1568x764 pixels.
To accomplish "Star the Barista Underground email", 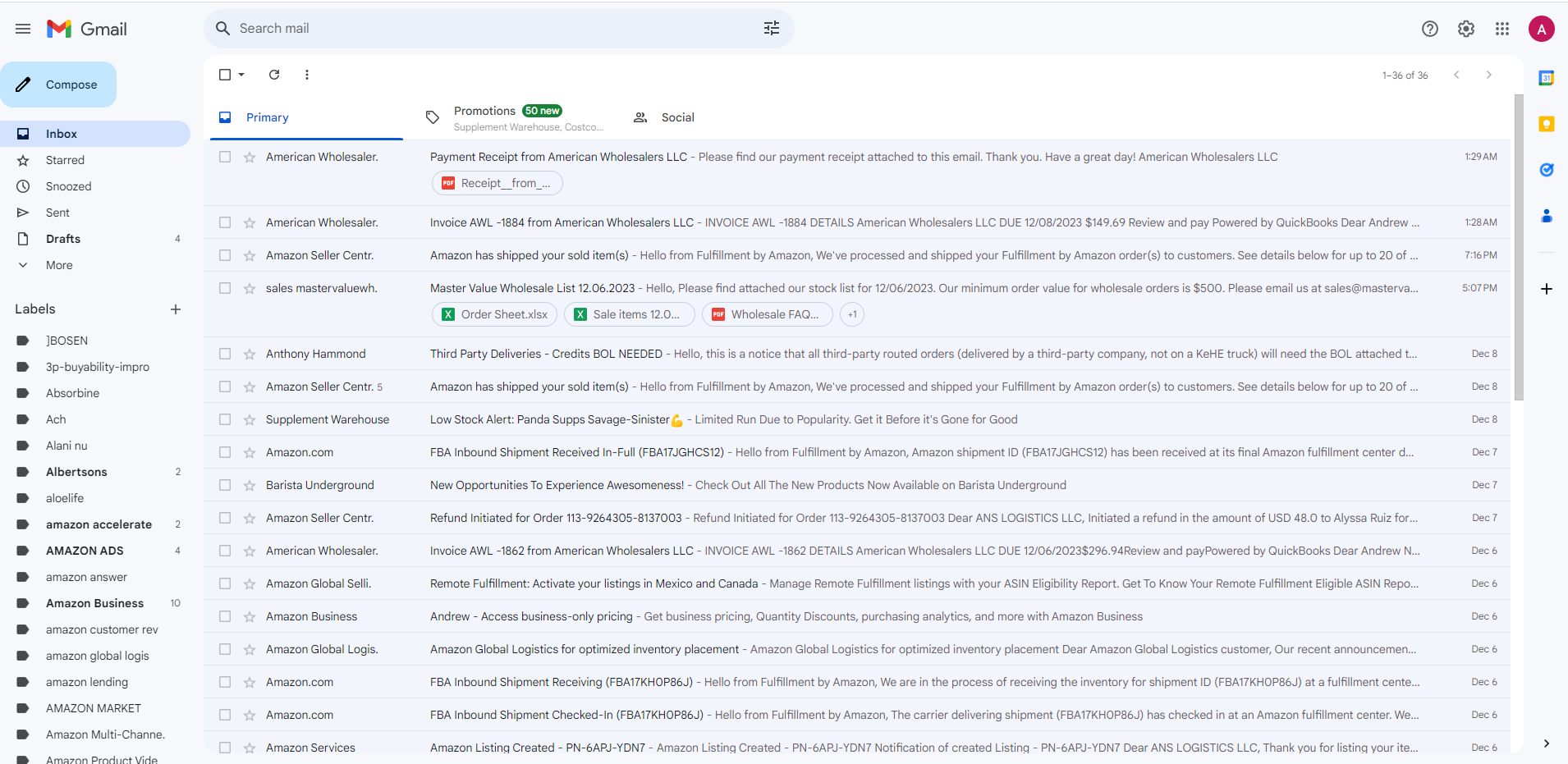I will coord(250,485).
